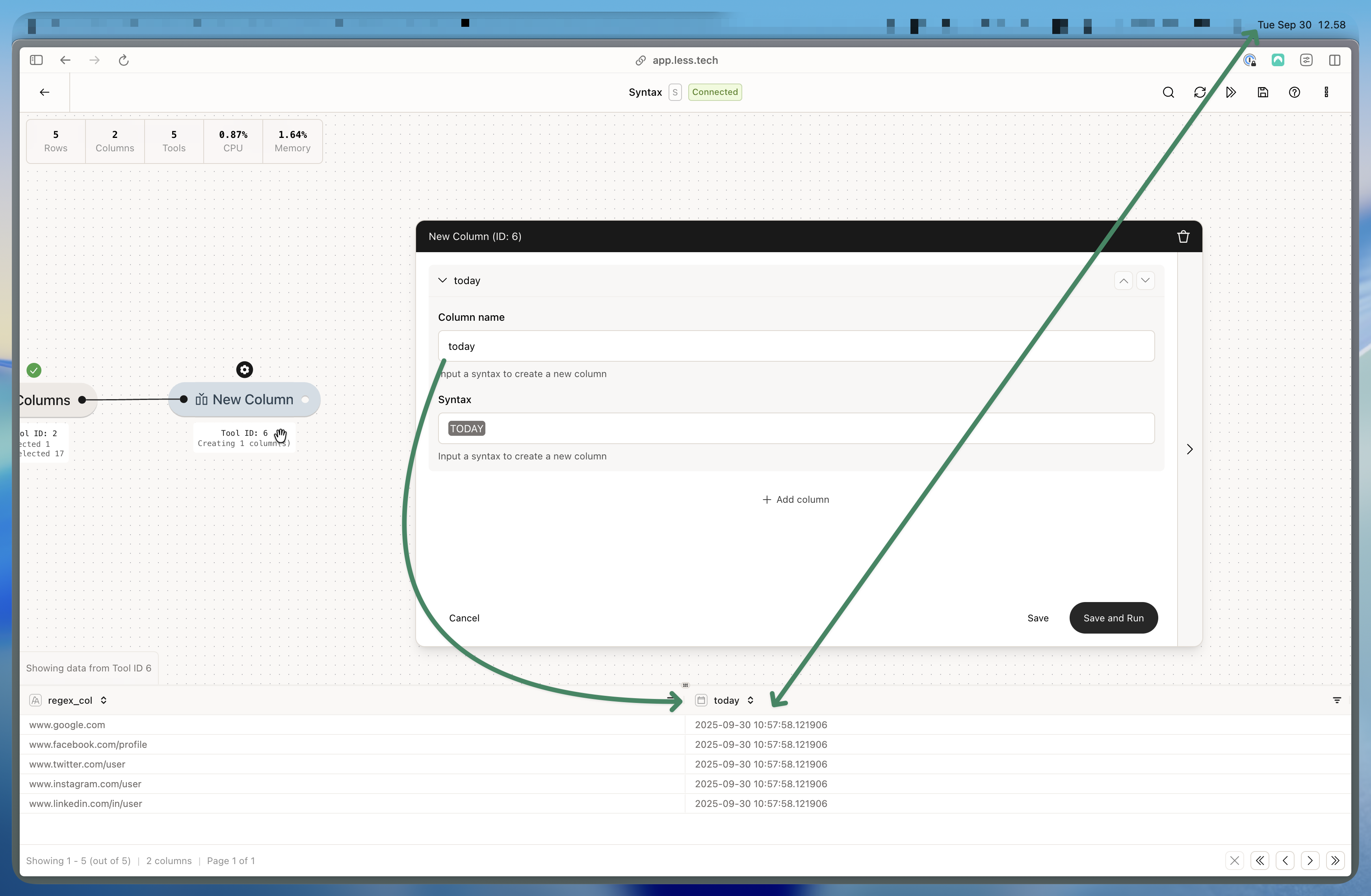This screenshot has width=1371, height=896.
Task: Open the three-dot more options menu
Action: [1326, 92]
